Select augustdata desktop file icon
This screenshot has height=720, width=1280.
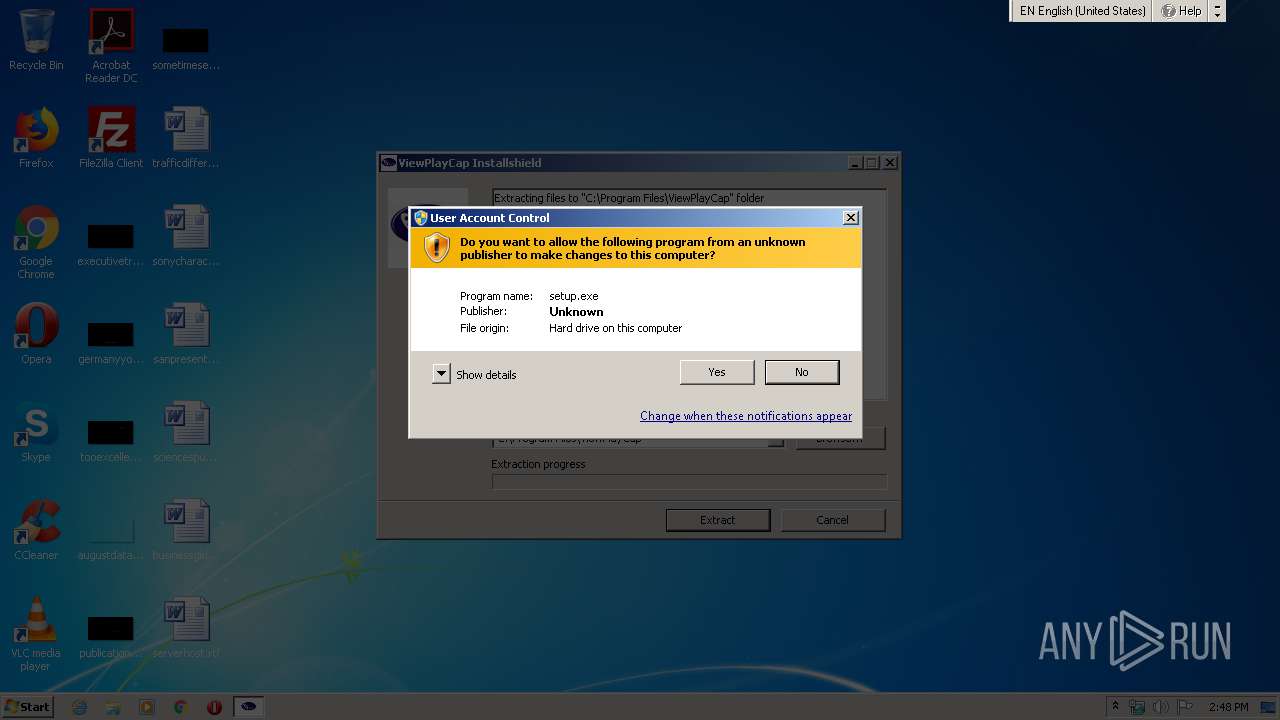coord(111,536)
